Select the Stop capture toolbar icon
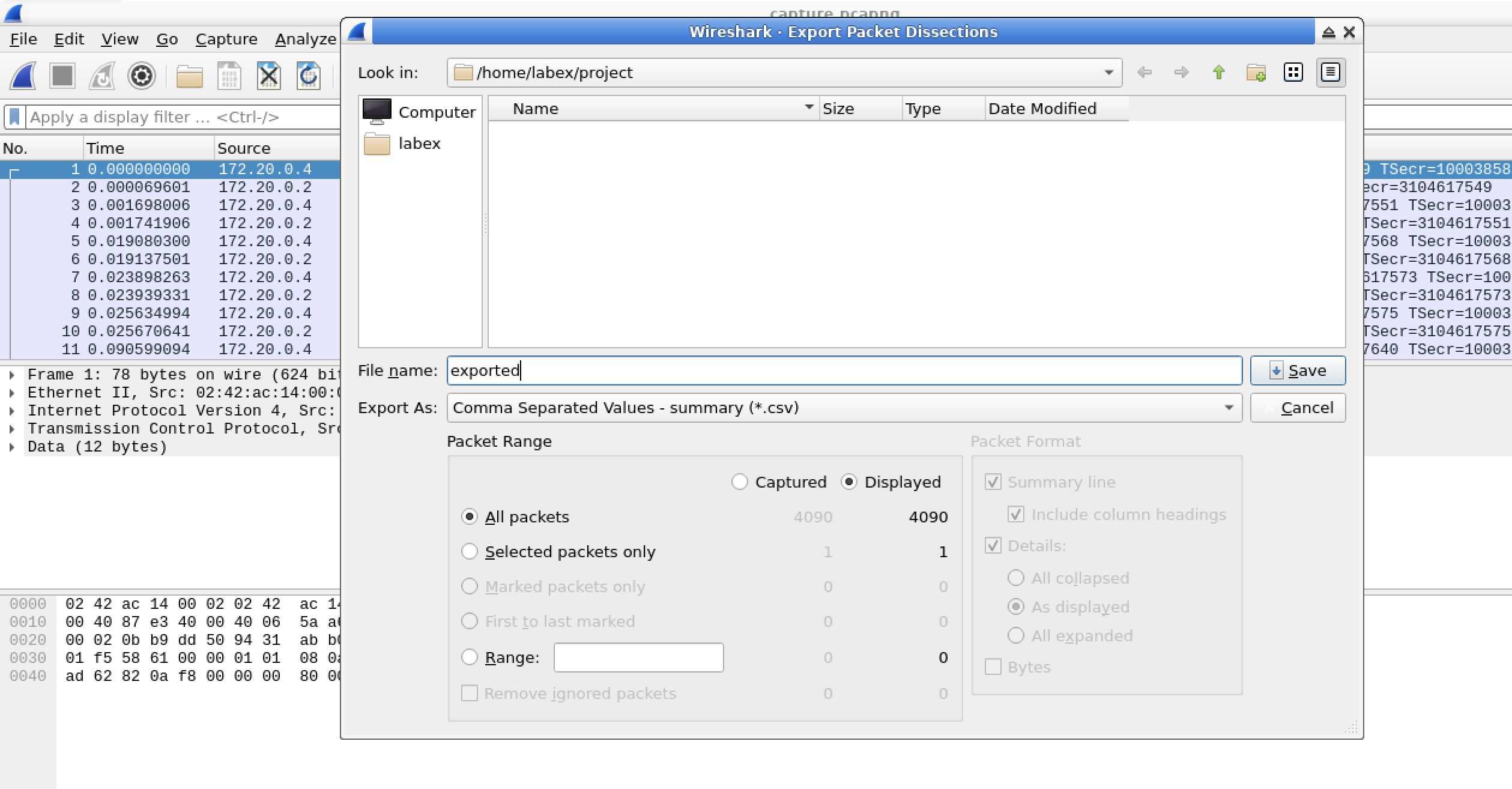Viewport: 1512px width, 789px height. click(62, 76)
